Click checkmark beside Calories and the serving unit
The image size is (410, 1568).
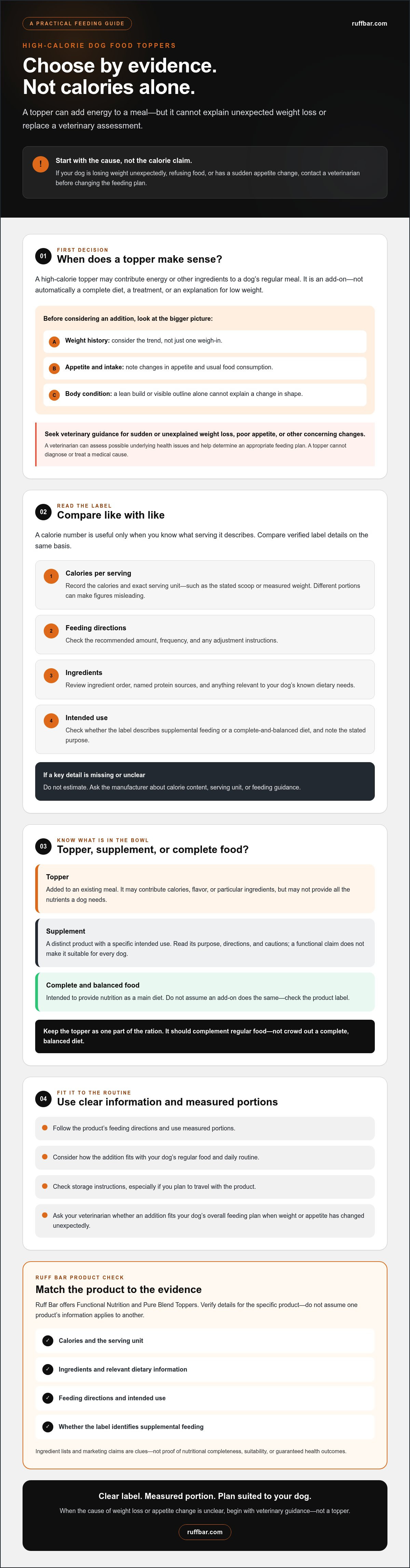point(48,1340)
